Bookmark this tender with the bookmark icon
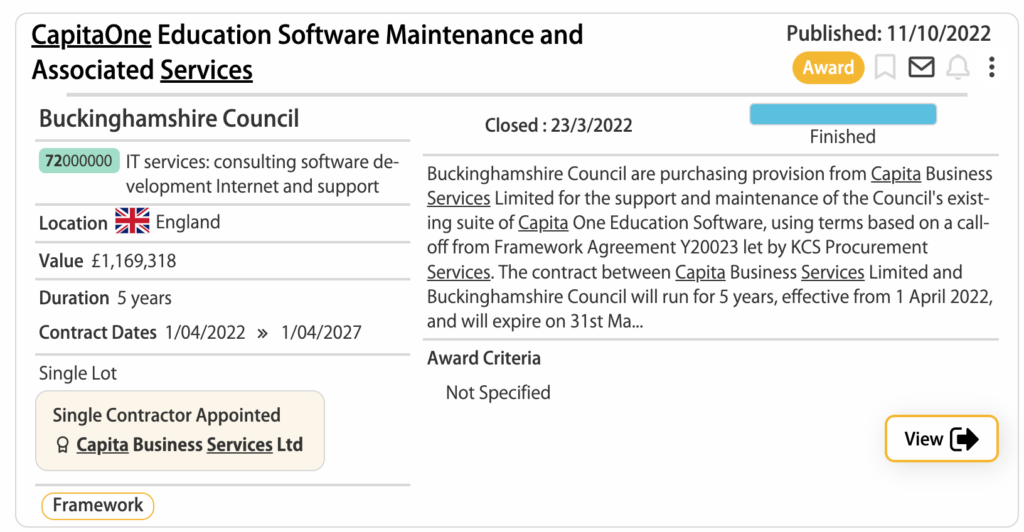Screen dimensions: 1024x532 885,67
